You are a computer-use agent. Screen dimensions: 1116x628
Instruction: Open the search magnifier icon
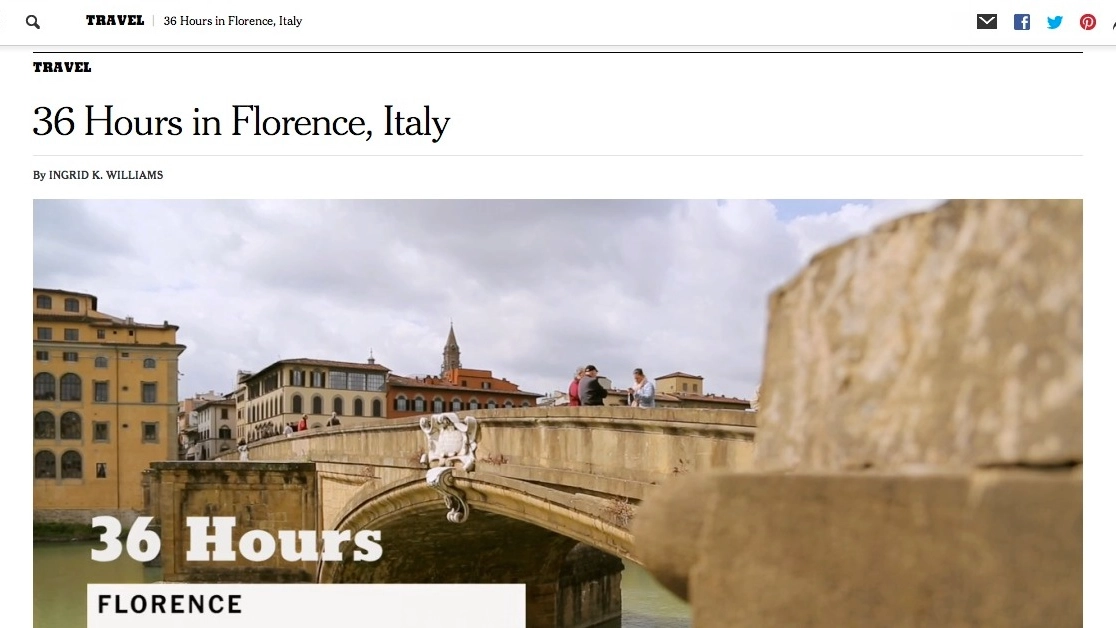pyautogui.click(x=33, y=22)
